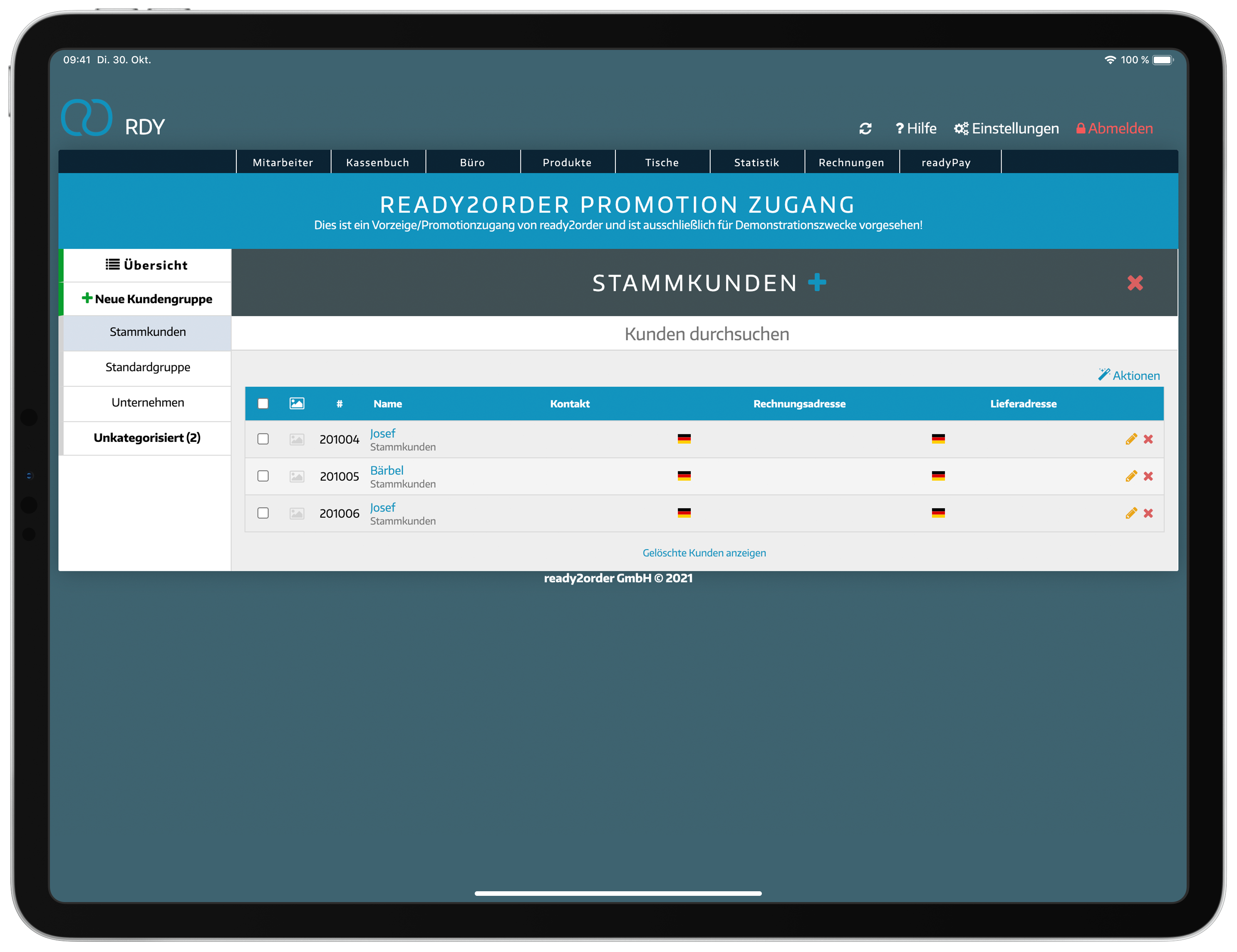Open the Statistik section

click(x=757, y=162)
